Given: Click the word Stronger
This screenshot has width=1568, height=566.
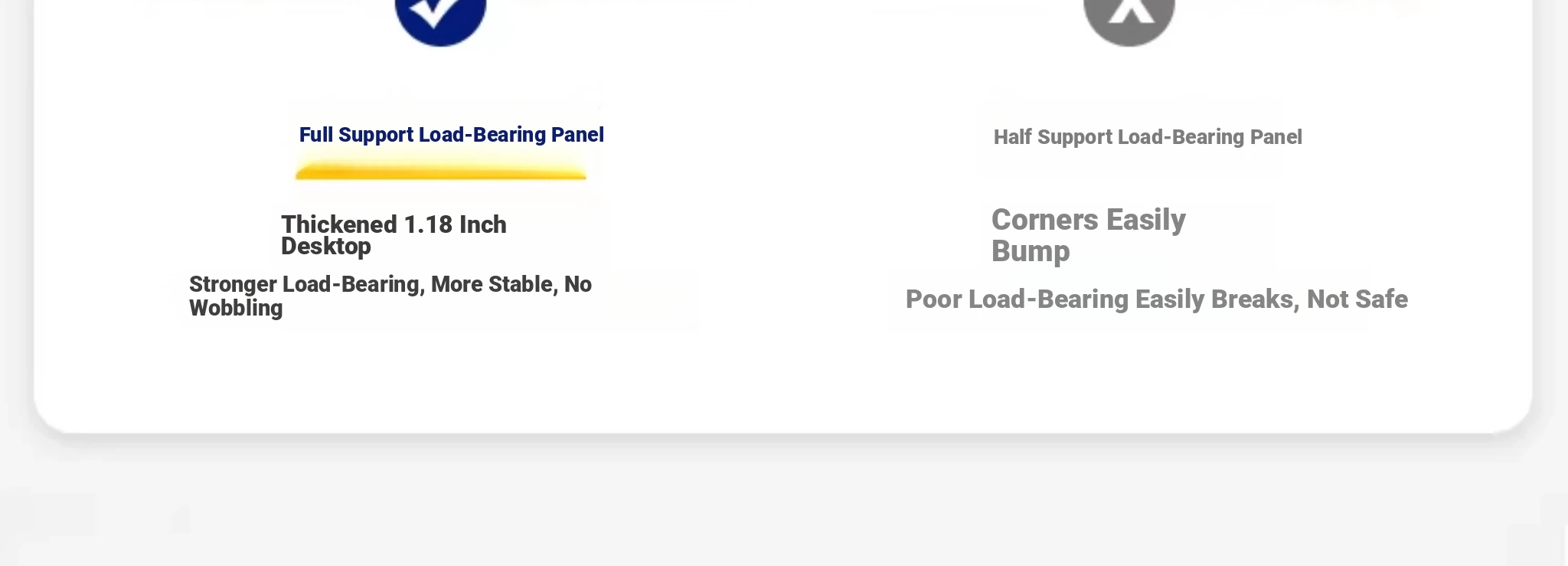Looking at the screenshot, I should tap(233, 285).
